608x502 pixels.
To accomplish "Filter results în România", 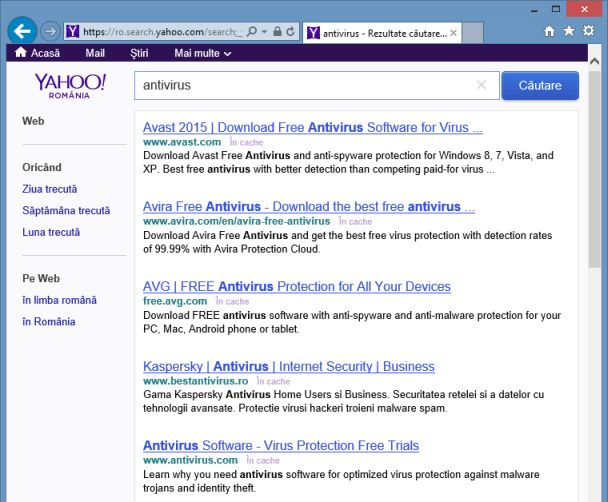I will pos(49,321).
